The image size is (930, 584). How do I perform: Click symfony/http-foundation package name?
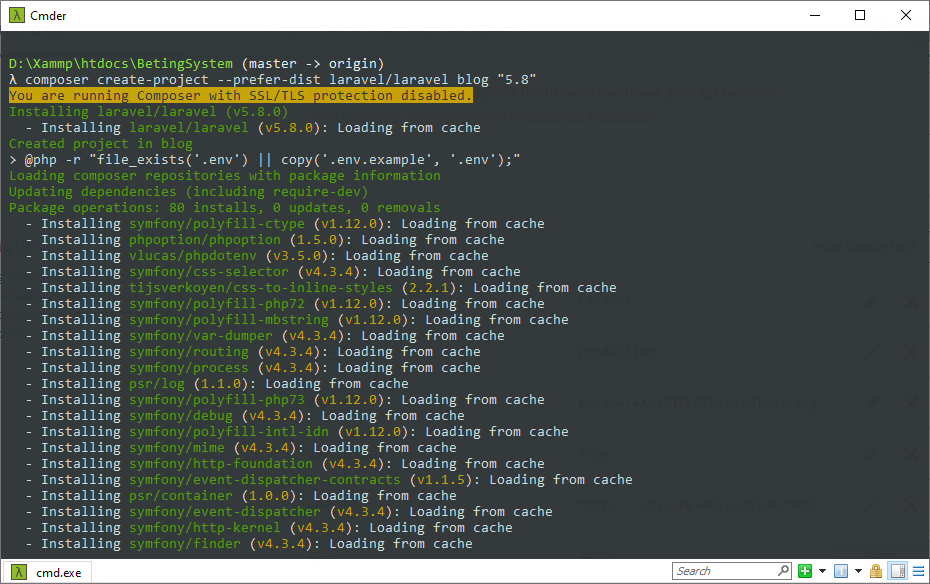coord(221,464)
